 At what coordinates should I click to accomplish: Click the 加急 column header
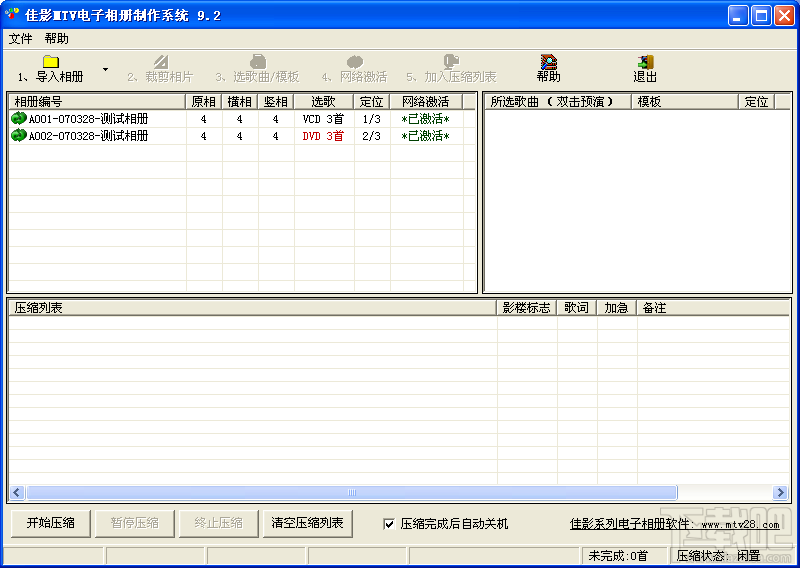click(616, 308)
